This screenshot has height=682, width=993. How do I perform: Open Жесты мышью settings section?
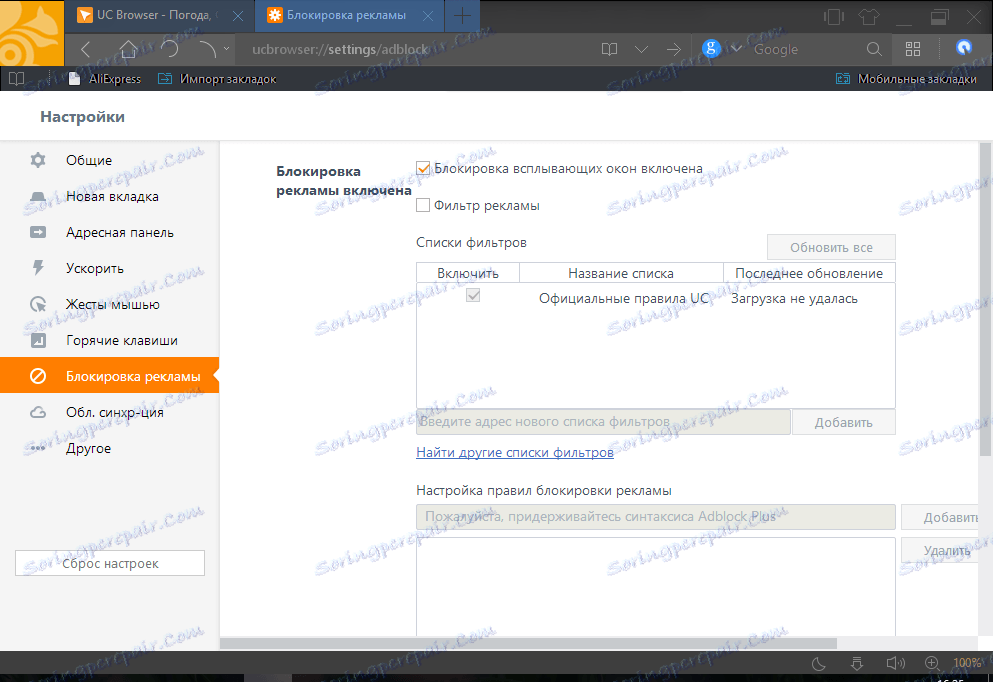point(110,305)
